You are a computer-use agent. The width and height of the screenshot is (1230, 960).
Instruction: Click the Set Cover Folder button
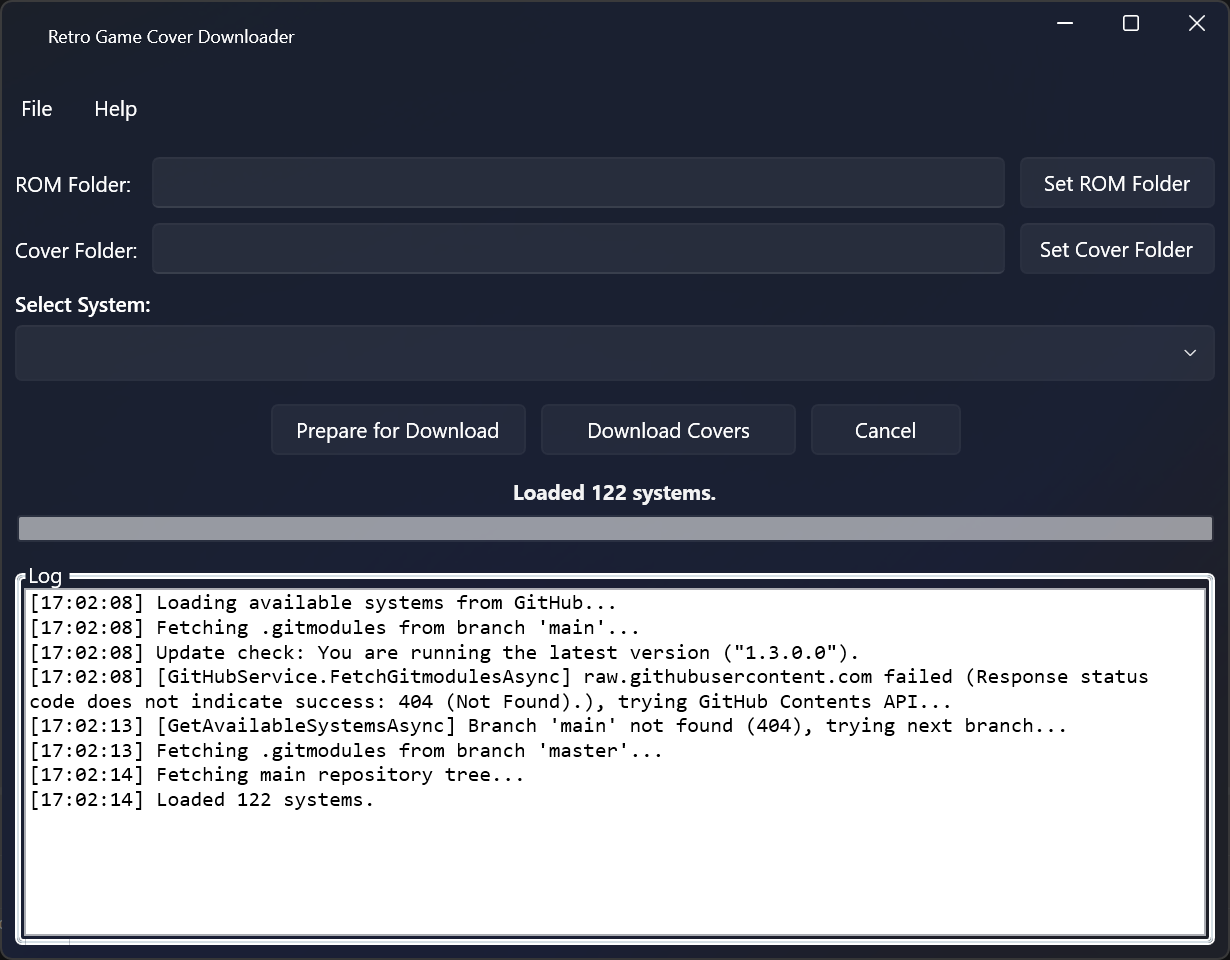click(x=1117, y=249)
